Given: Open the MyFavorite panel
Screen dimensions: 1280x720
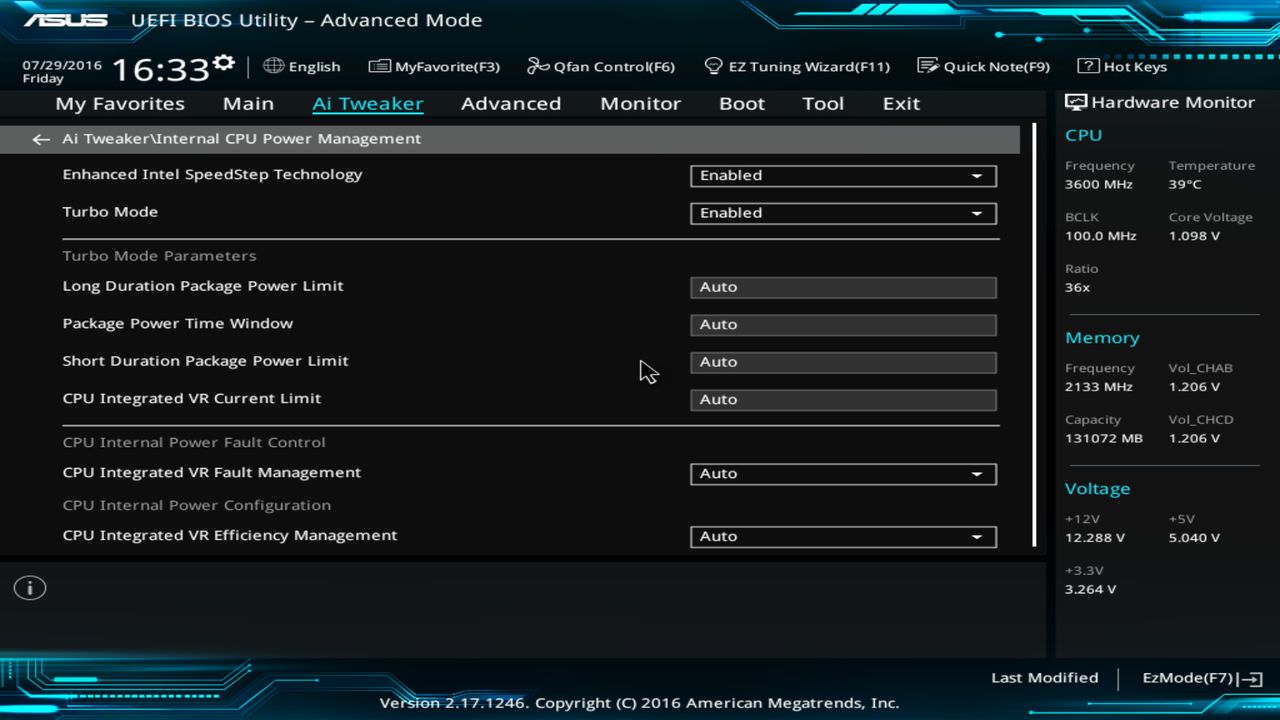Looking at the screenshot, I should pyautogui.click(x=434, y=66).
